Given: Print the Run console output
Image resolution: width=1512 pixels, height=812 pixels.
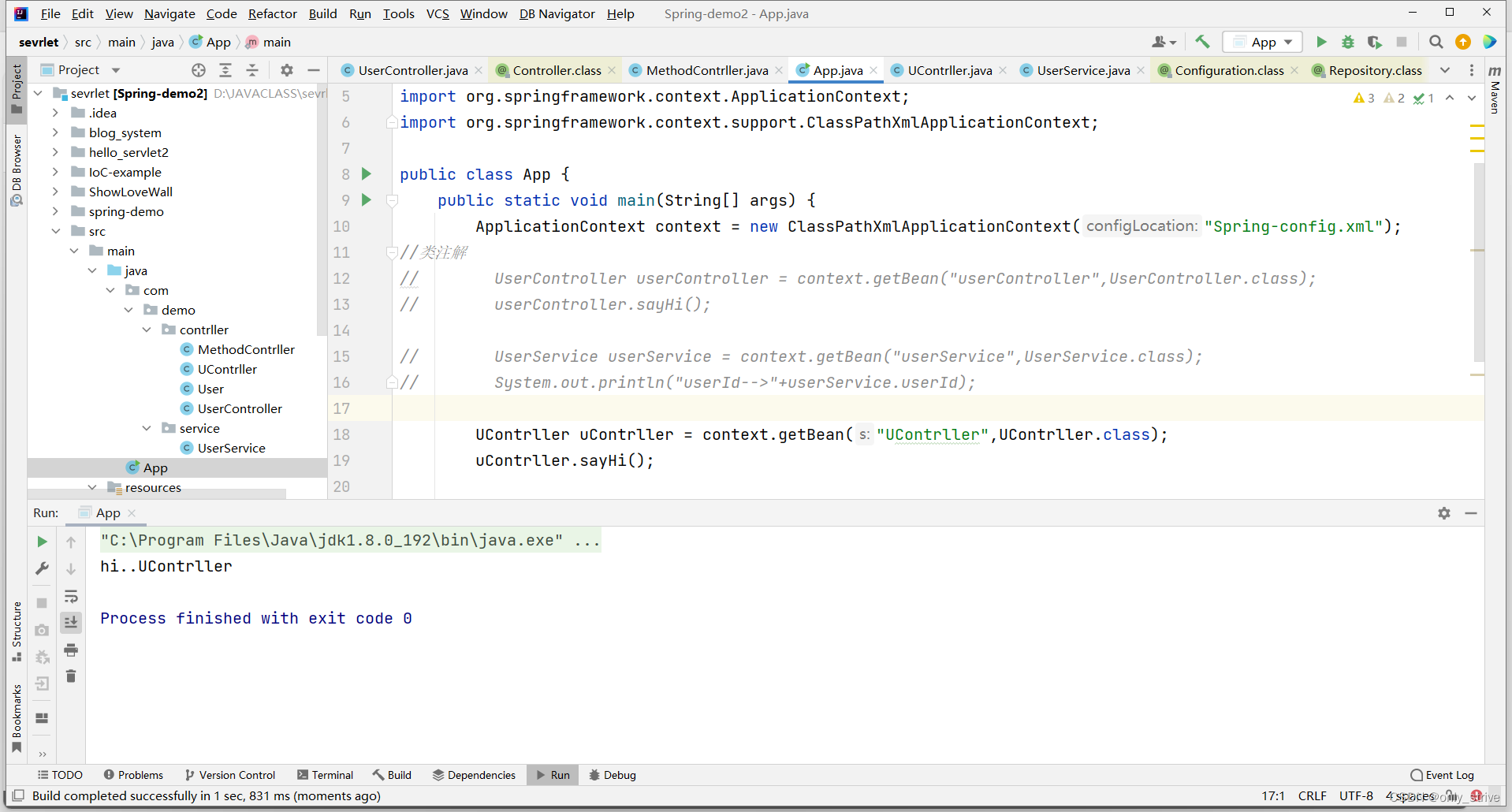Looking at the screenshot, I should [71, 650].
